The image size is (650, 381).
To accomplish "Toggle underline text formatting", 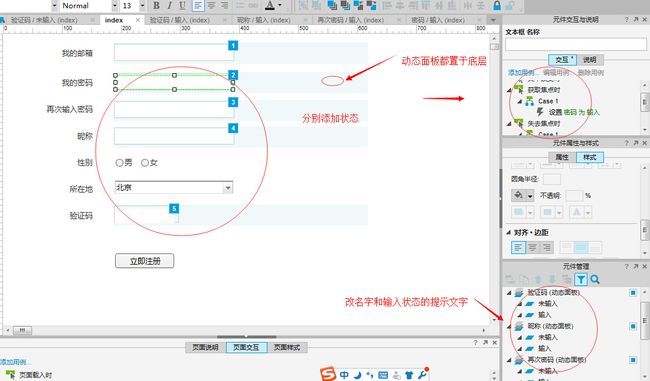I will [182, 5].
